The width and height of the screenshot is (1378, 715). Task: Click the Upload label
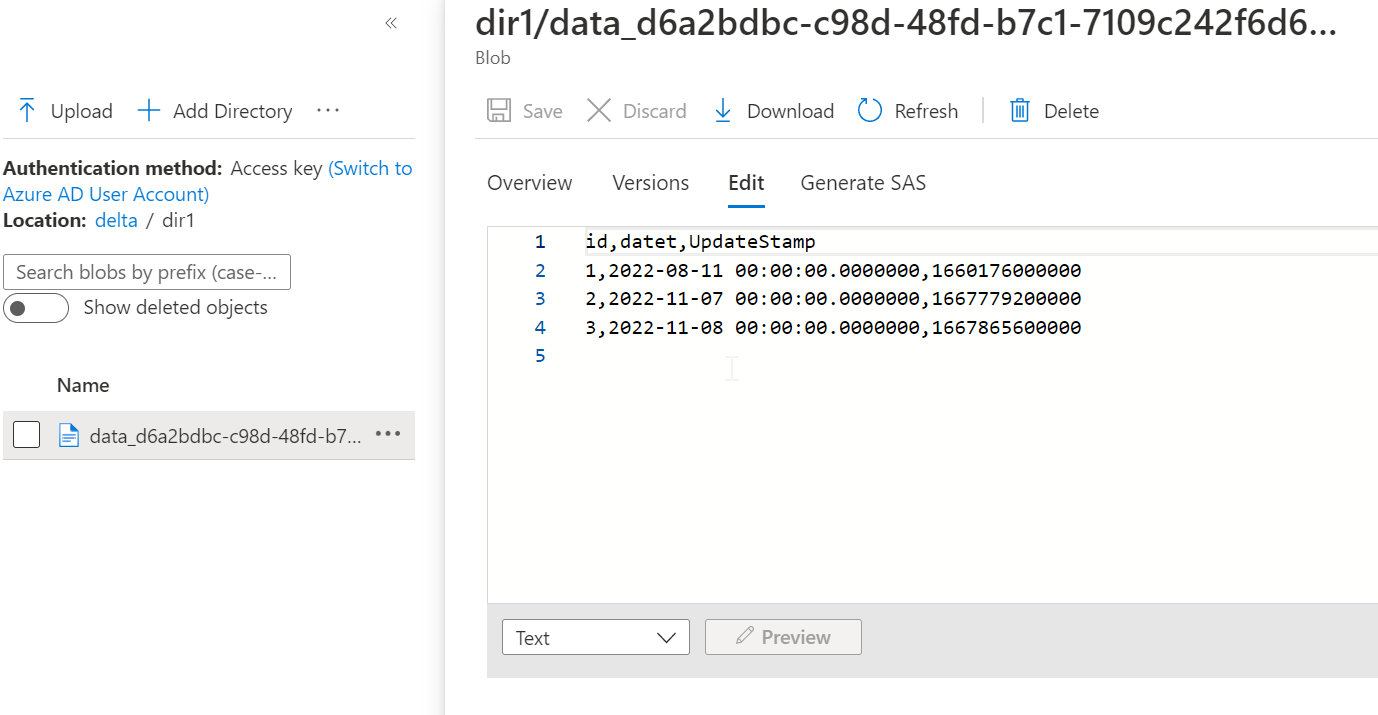pos(82,111)
